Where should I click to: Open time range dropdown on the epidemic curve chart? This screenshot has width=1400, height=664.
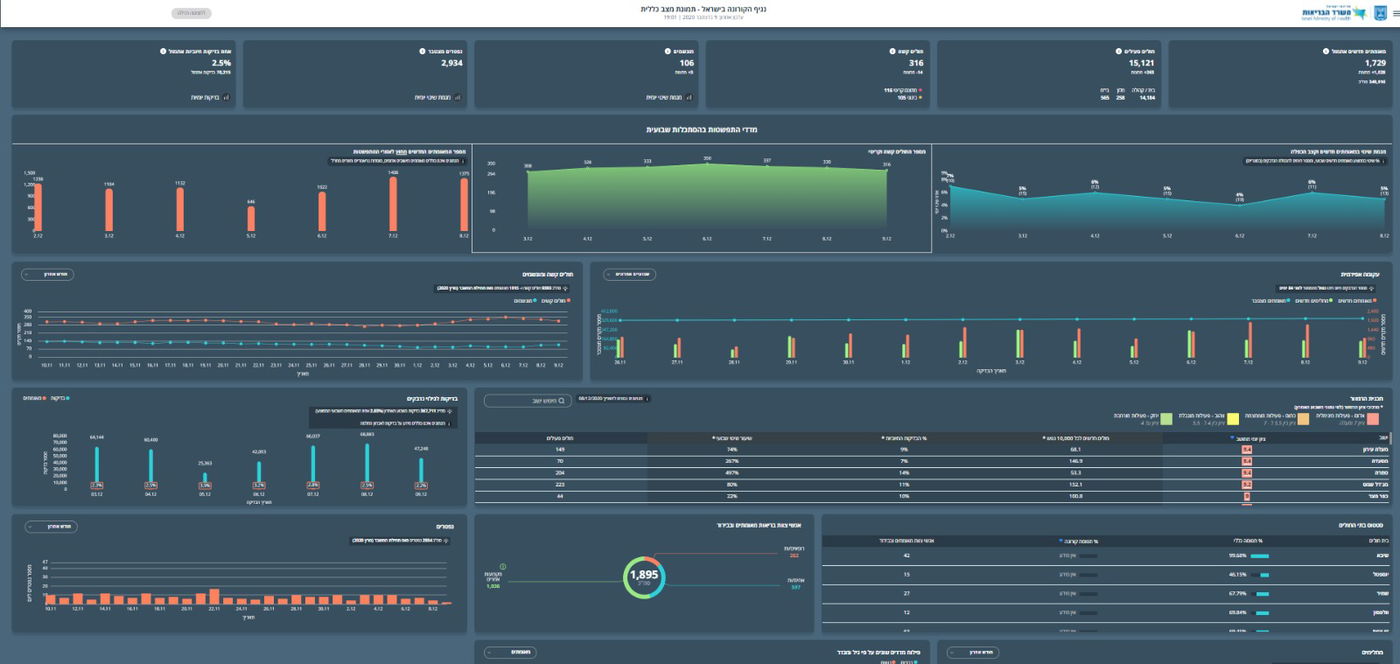point(630,274)
